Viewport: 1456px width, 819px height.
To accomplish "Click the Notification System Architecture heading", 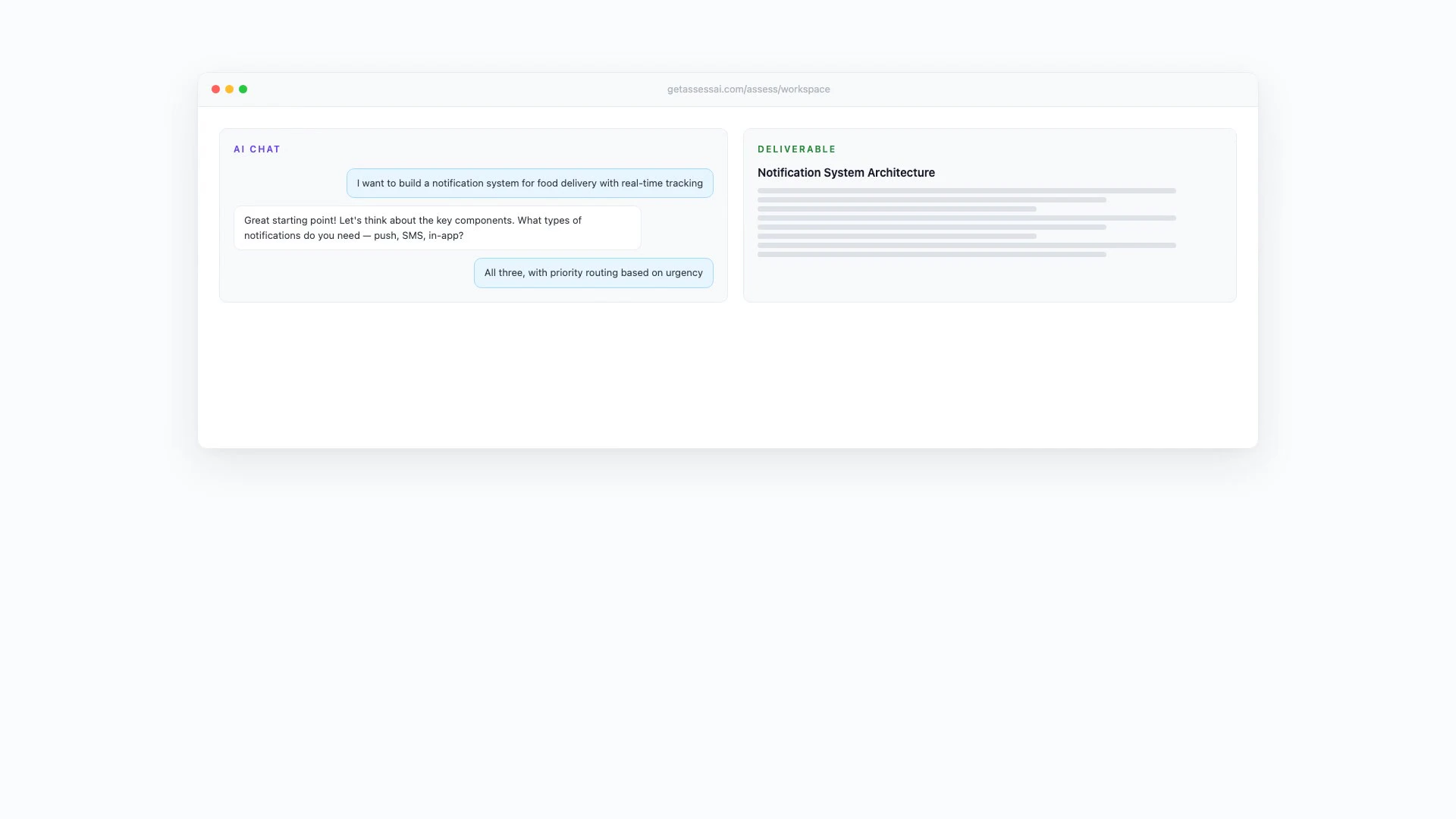I will click(846, 173).
